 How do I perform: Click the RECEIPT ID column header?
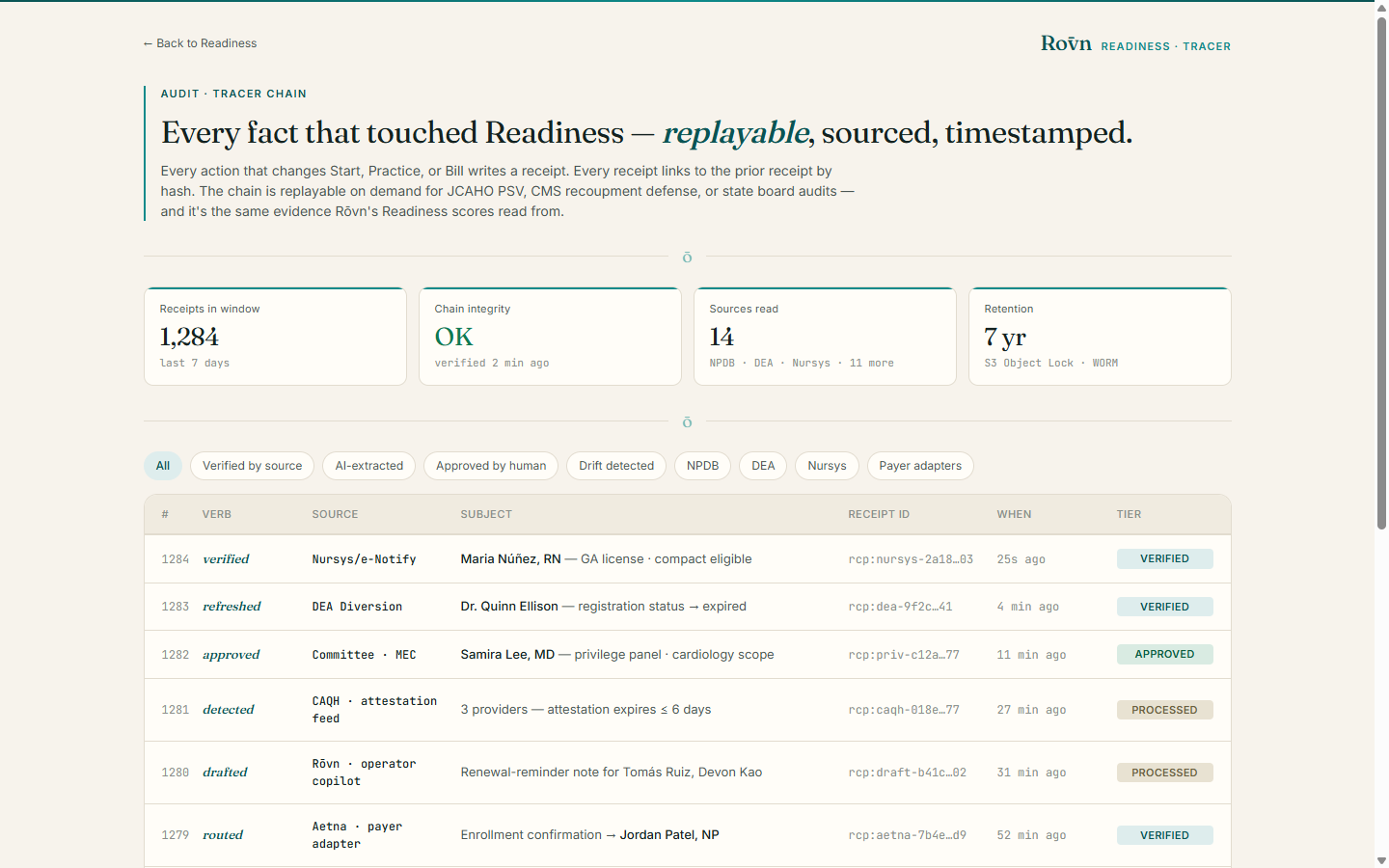(879, 515)
